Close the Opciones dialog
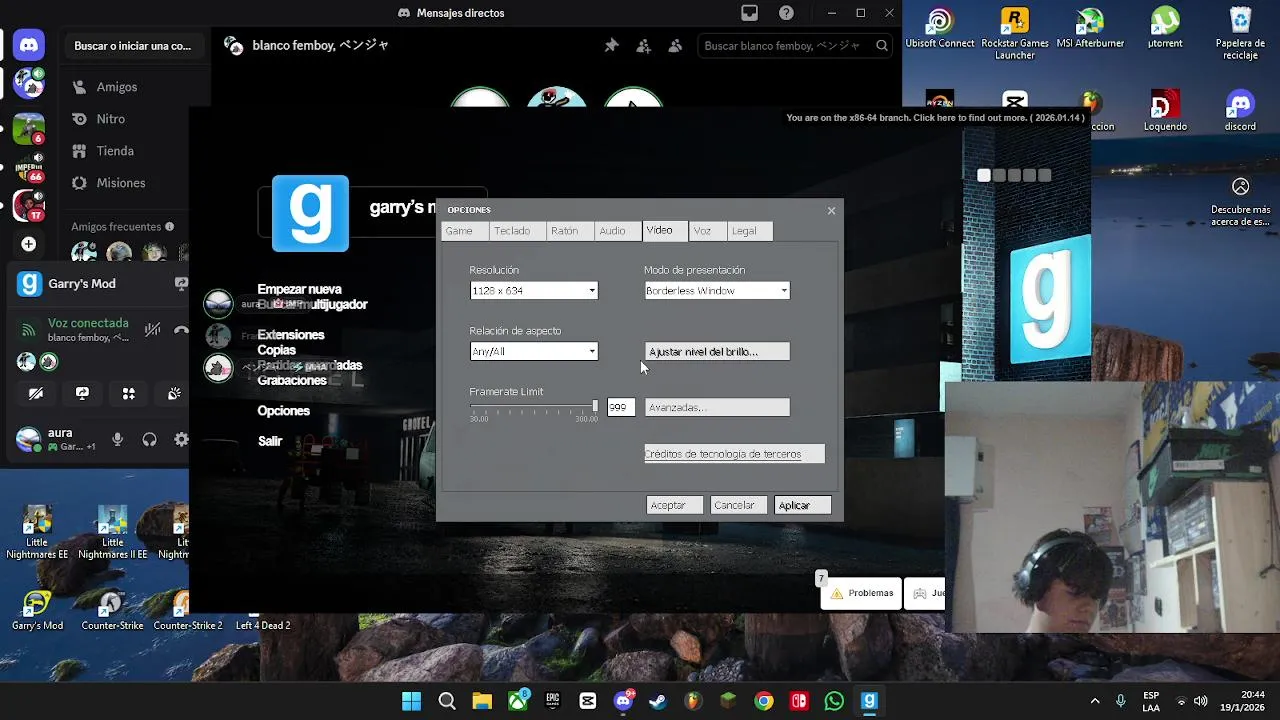 [831, 211]
